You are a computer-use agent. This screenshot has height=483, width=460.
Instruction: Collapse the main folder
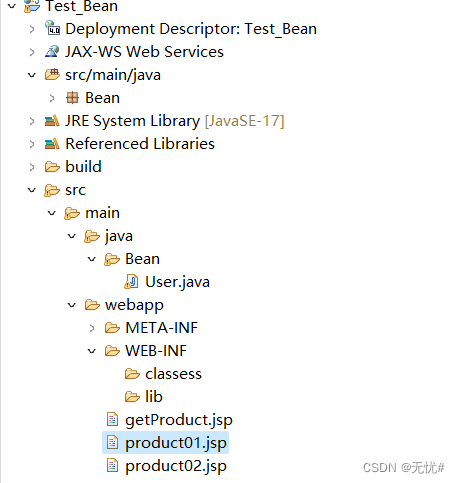click(x=52, y=213)
